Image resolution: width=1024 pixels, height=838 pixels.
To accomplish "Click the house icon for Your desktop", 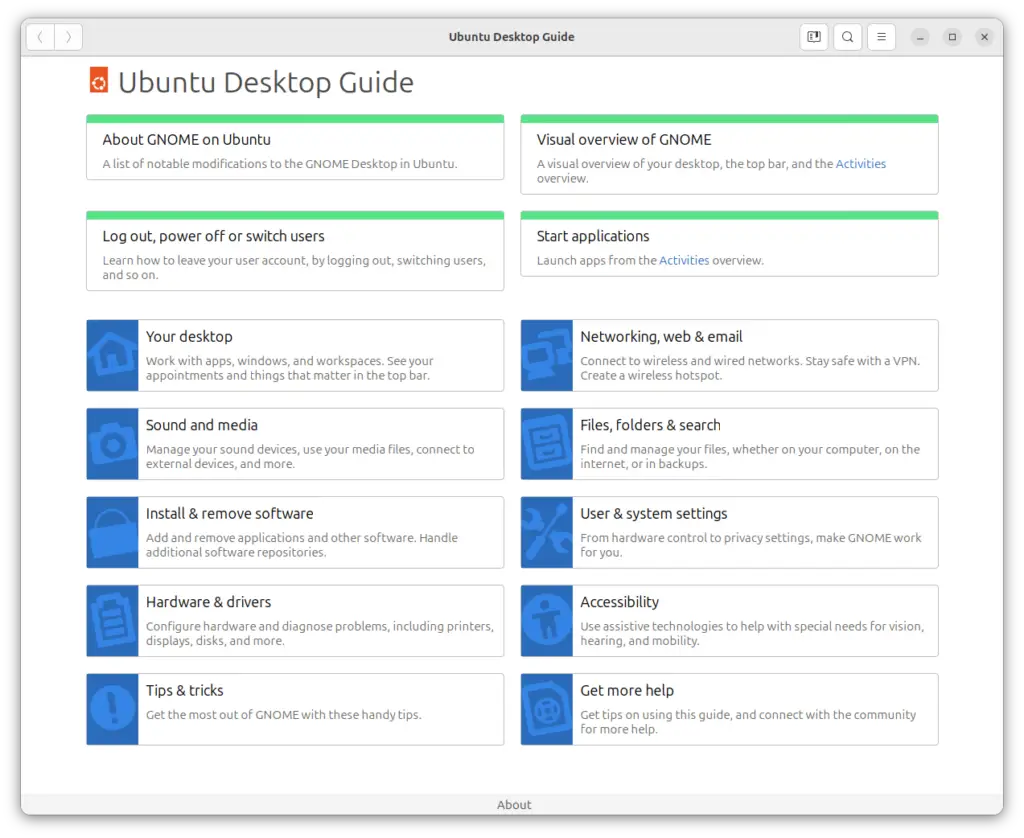I will click(112, 355).
